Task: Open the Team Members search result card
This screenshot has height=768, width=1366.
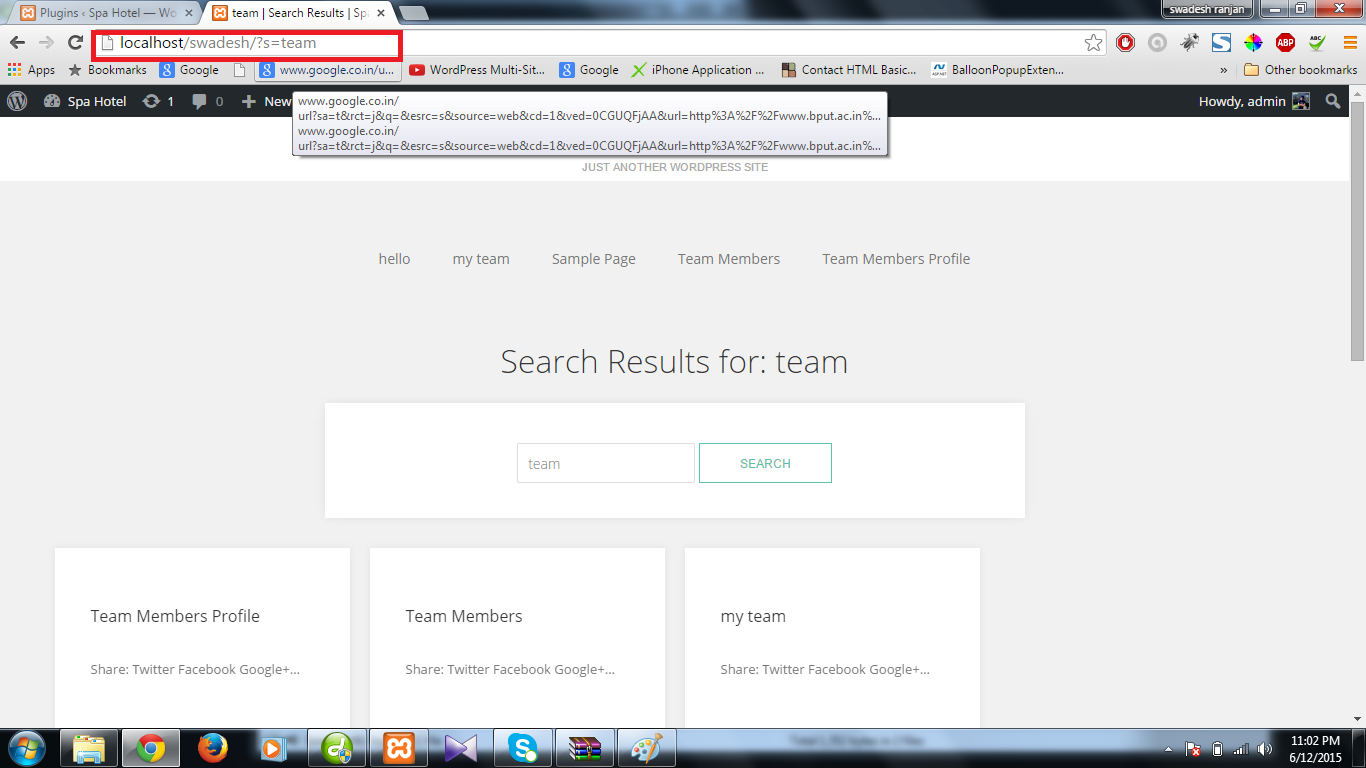Action: [464, 616]
